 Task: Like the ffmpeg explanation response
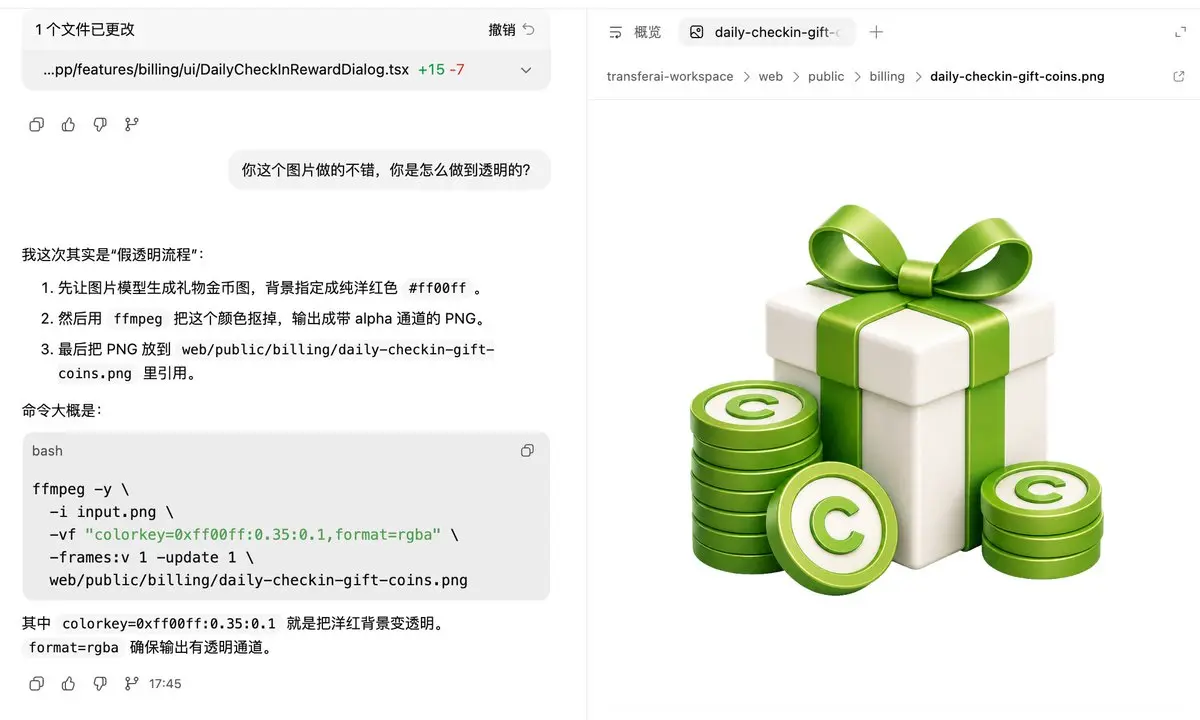(68, 684)
